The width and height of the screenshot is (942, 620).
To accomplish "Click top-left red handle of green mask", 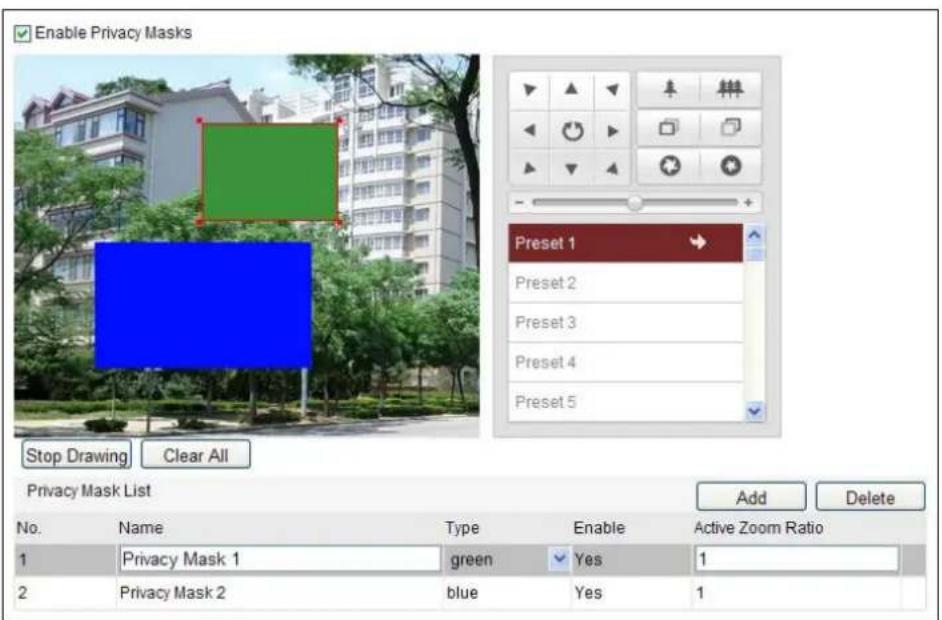I will tap(200, 121).
